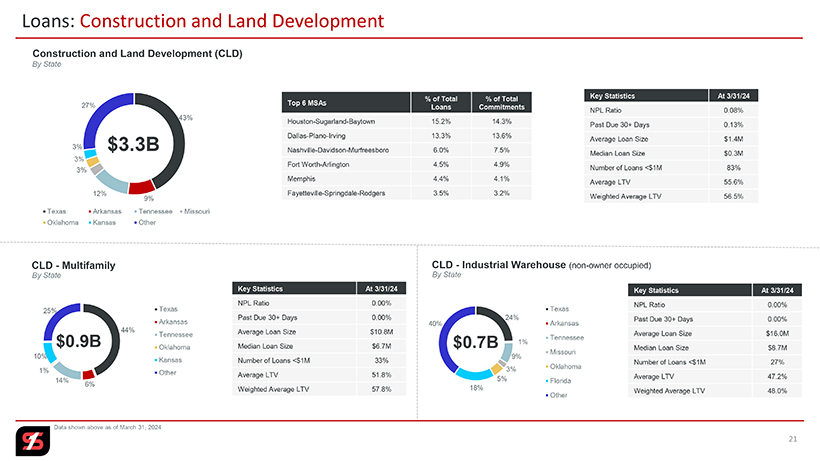Viewport: 820px width, 461px height.
Task: Click the 24% label on Industrial Warehouse chart
Action: tap(512, 318)
